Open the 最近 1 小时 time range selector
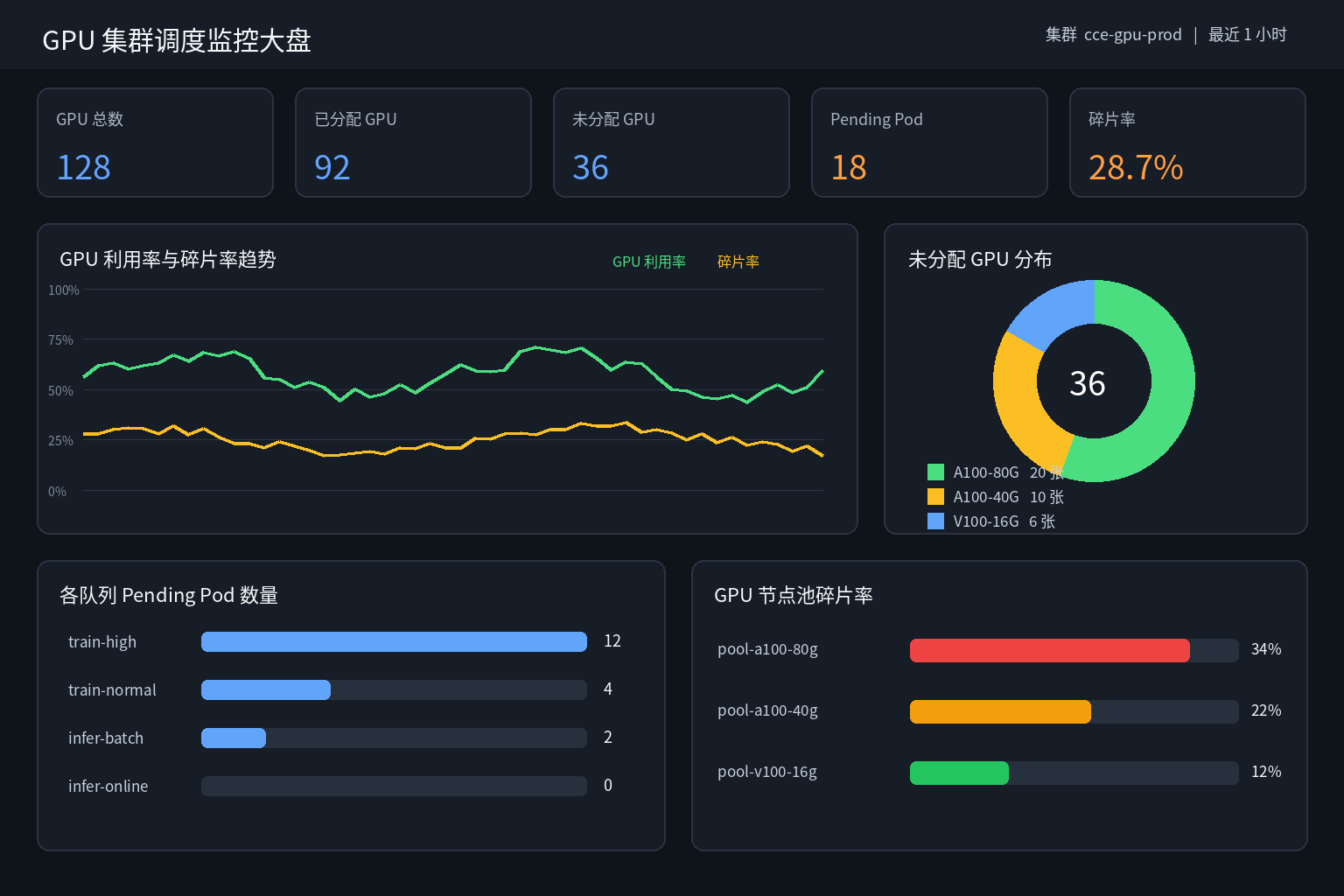Image resolution: width=1344 pixels, height=896 pixels. click(x=1247, y=34)
